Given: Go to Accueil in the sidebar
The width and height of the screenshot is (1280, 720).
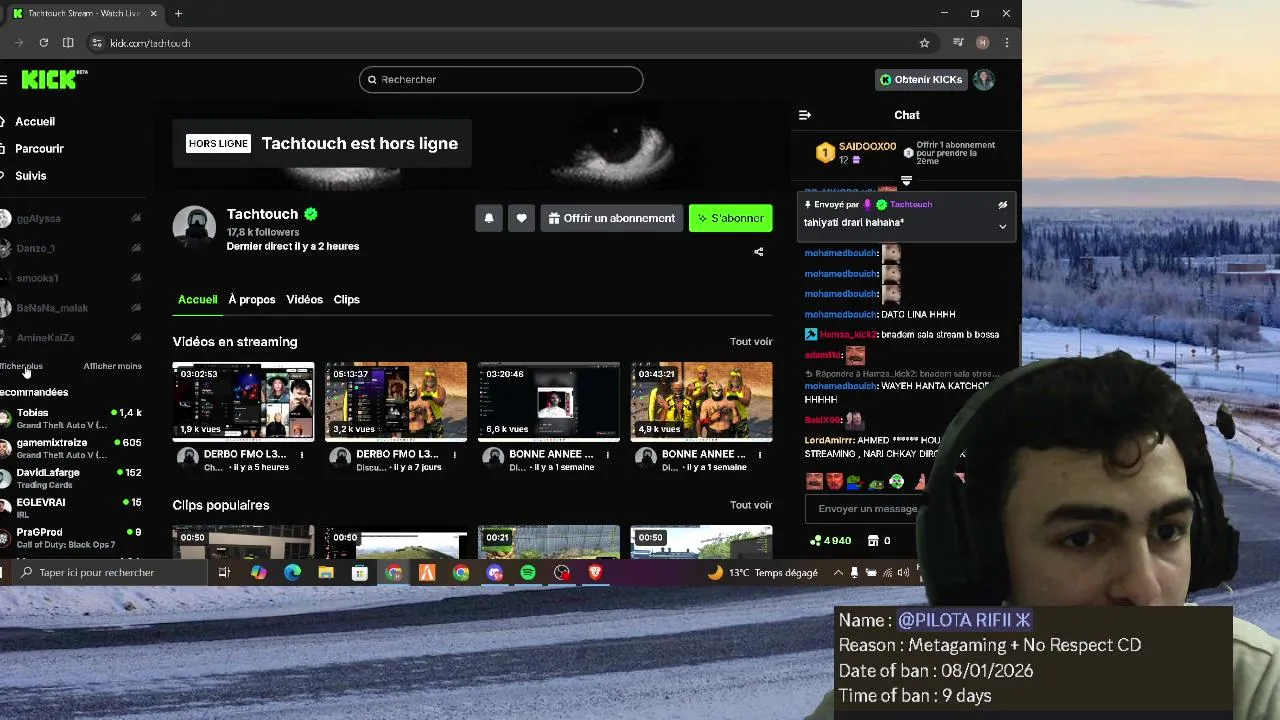Looking at the screenshot, I should coord(35,122).
